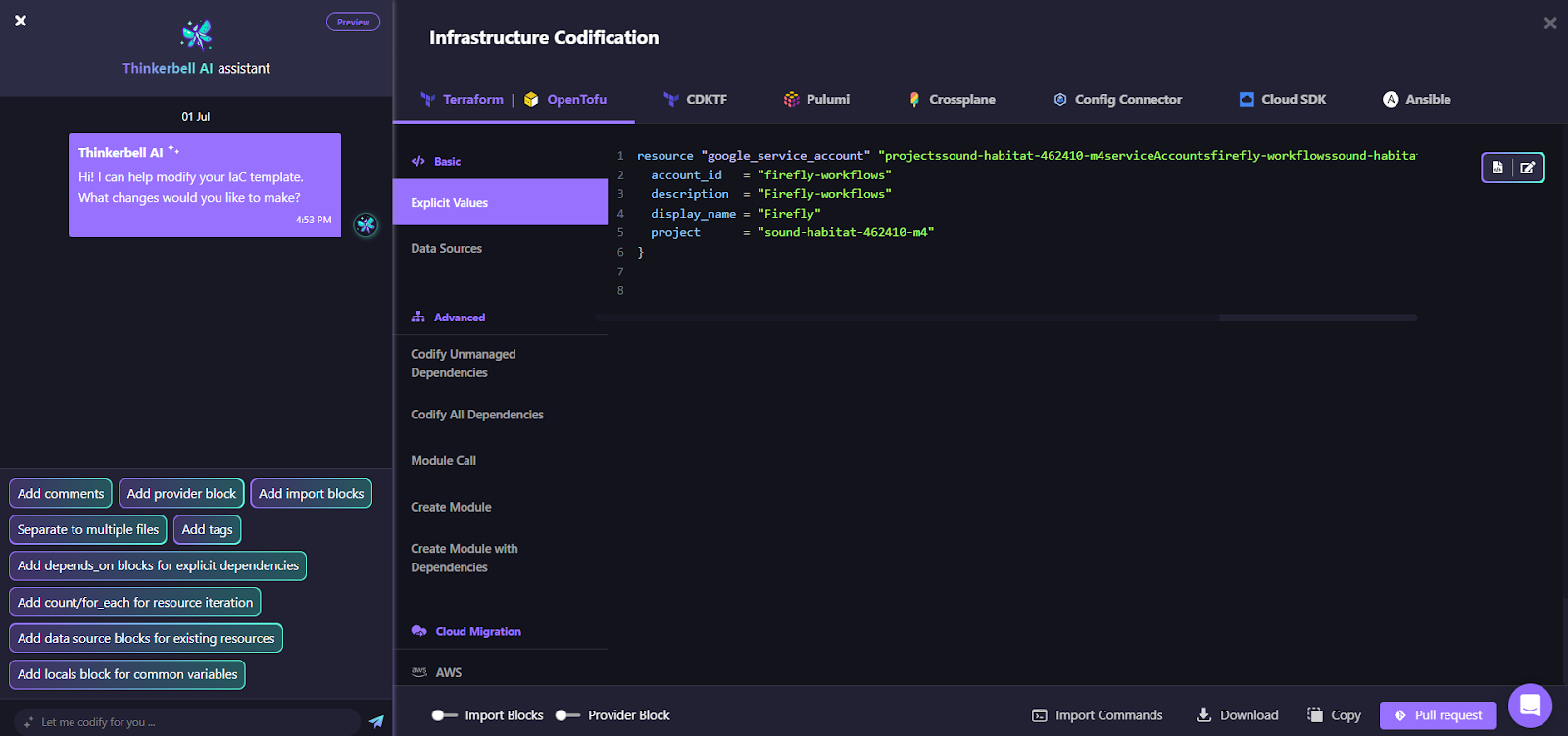Click the Terraform logo icon

428,99
